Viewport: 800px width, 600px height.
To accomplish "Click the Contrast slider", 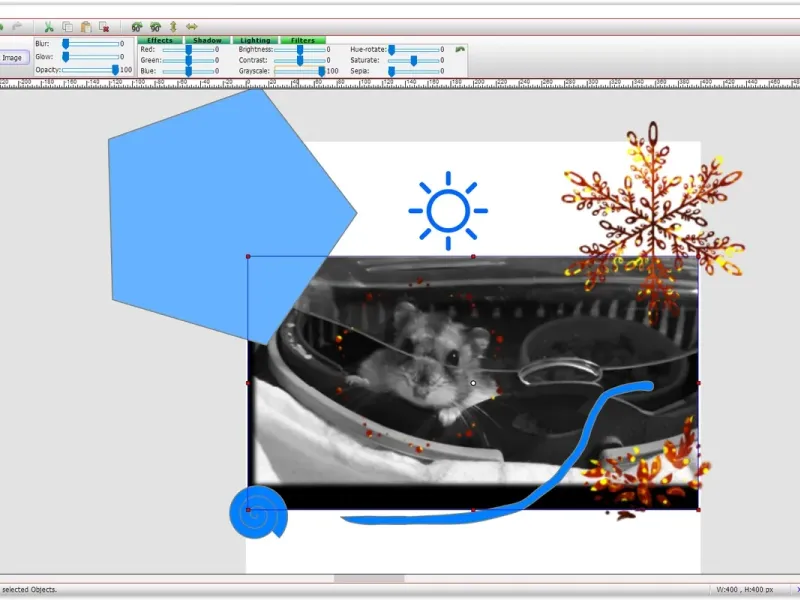I will click(x=300, y=60).
